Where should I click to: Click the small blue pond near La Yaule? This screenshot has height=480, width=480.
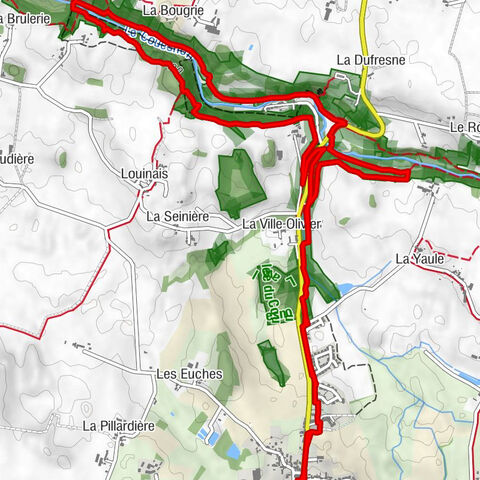(x=345, y=288)
